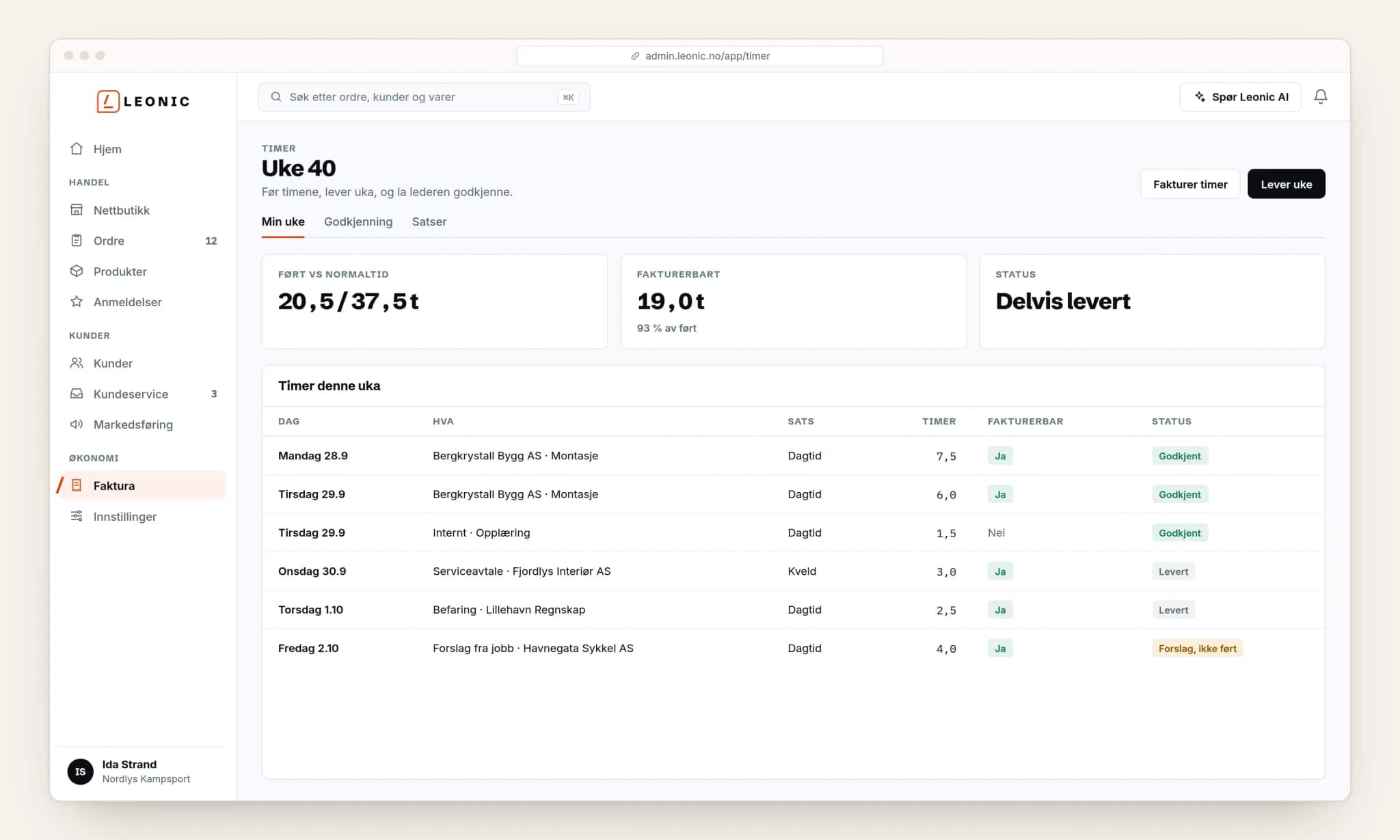Click the Innstillinger sliders icon
Image resolution: width=1400 pixels, height=840 pixels.
(x=77, y=516)
